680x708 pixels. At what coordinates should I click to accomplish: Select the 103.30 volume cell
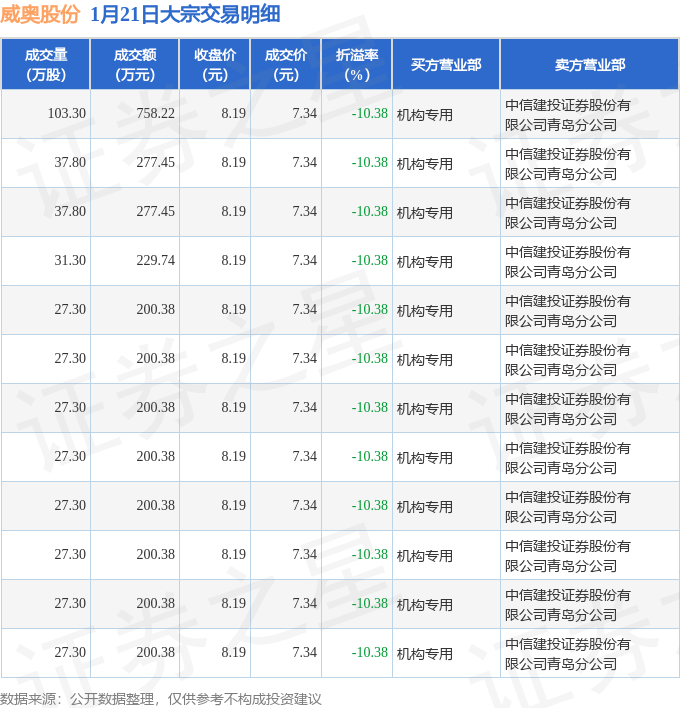click(x=66, y=114)
